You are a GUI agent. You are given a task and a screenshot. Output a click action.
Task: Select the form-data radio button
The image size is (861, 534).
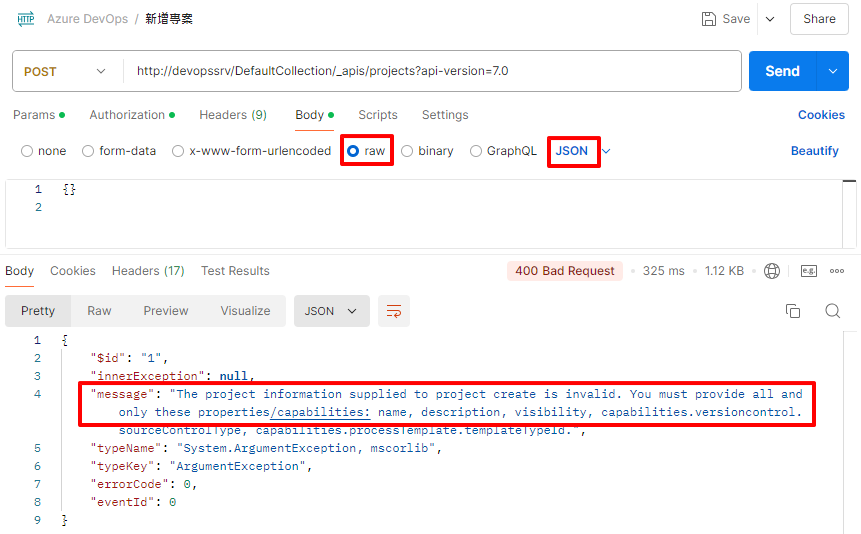[x=88, y=151]
